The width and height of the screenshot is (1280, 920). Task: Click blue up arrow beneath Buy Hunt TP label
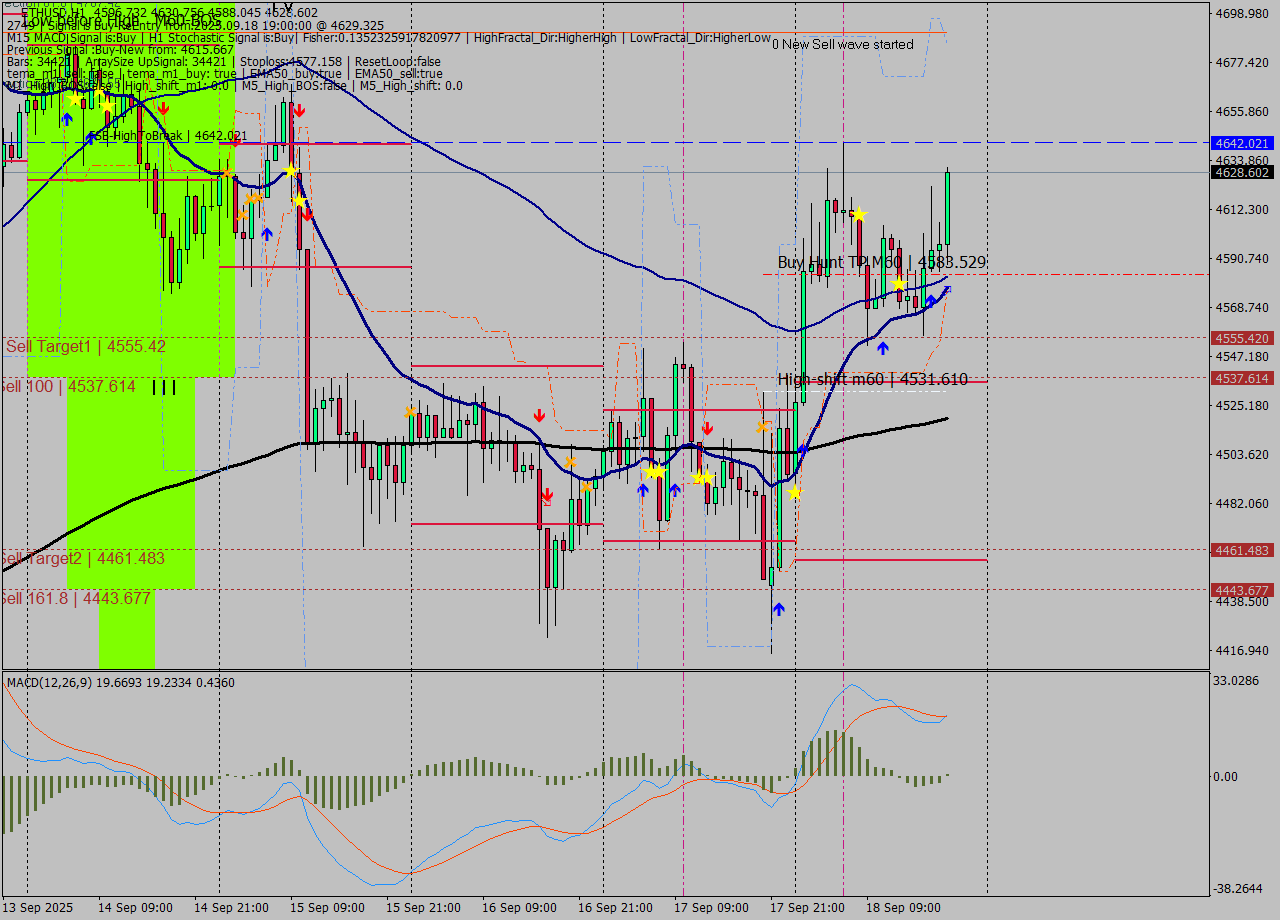point(882,348)
